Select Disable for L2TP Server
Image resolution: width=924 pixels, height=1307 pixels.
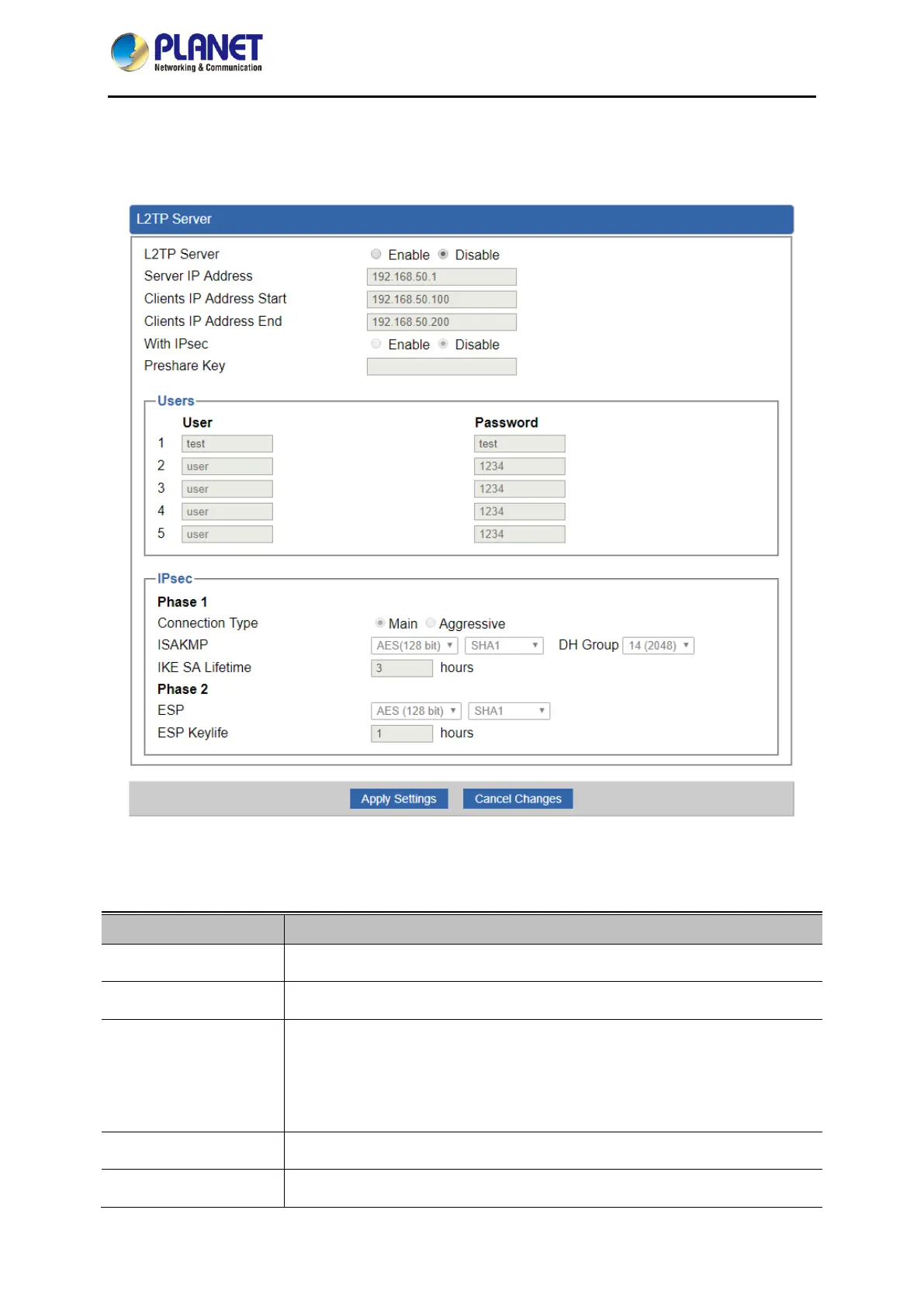point(444,255)
